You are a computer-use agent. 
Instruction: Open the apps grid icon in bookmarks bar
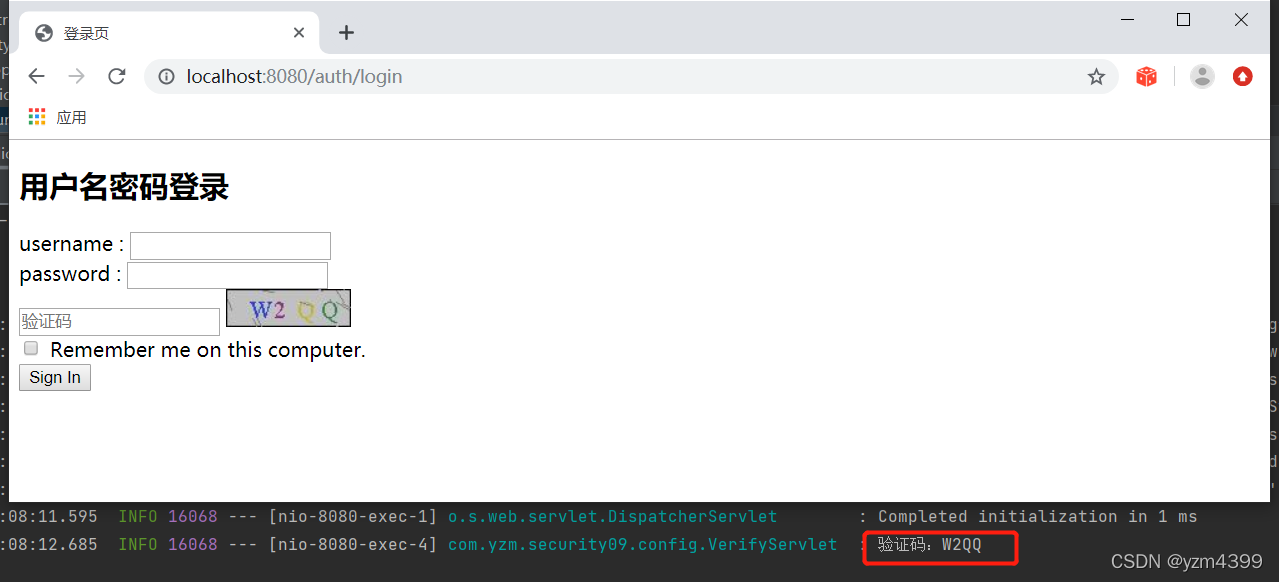coord(37,117)
